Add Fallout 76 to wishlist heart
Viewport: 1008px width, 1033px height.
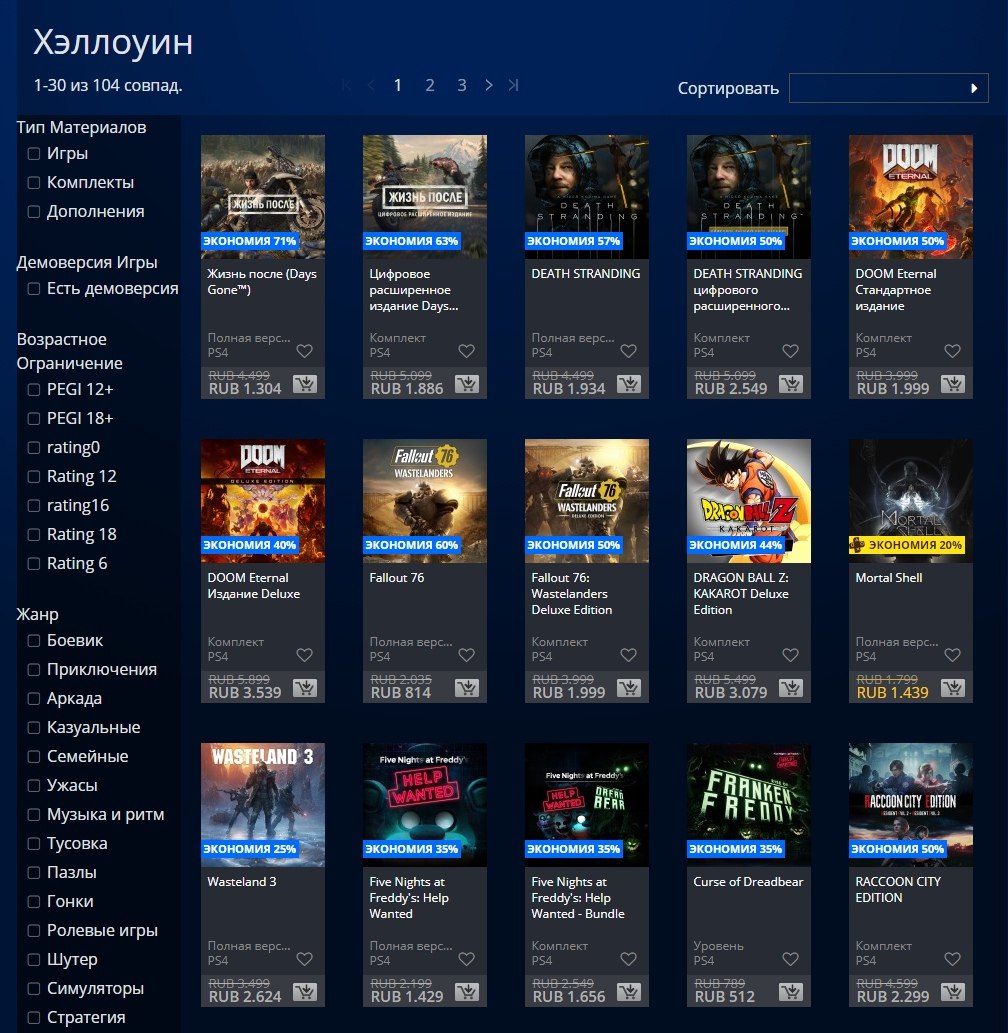(x=466, y=655)
